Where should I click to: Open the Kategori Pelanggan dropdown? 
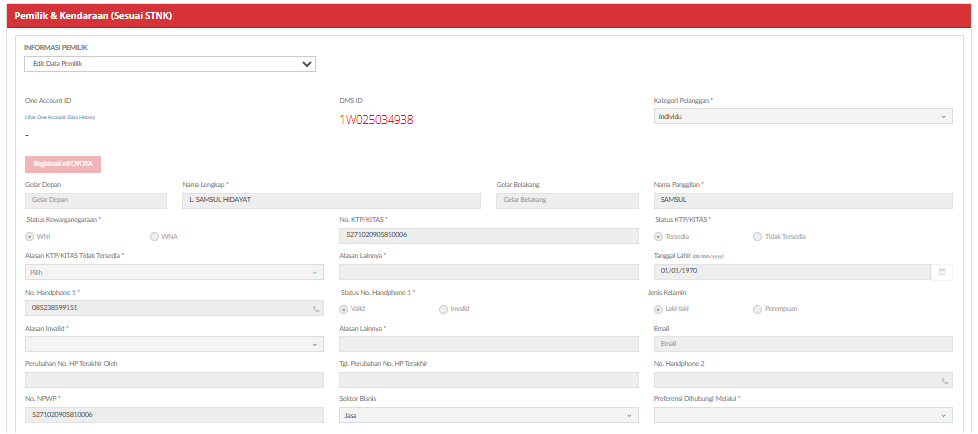[x=803, y=116]
